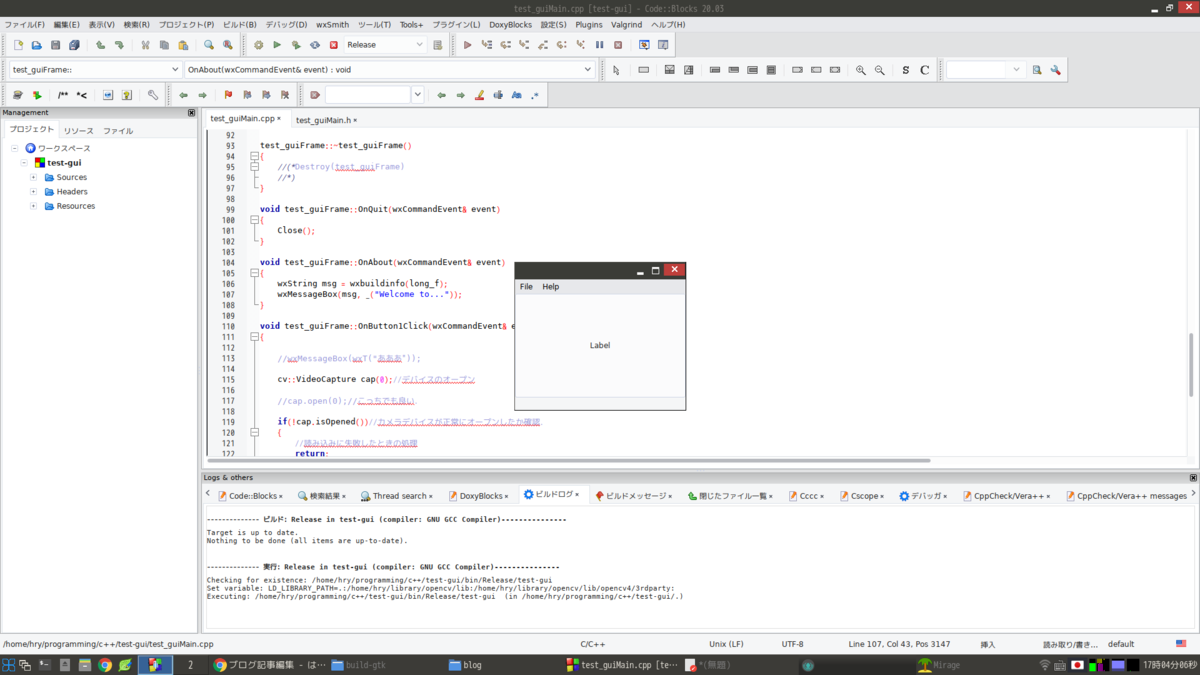Select the wxSmith pointer tool
The image size is (1200, 675).
pos(617,69)
